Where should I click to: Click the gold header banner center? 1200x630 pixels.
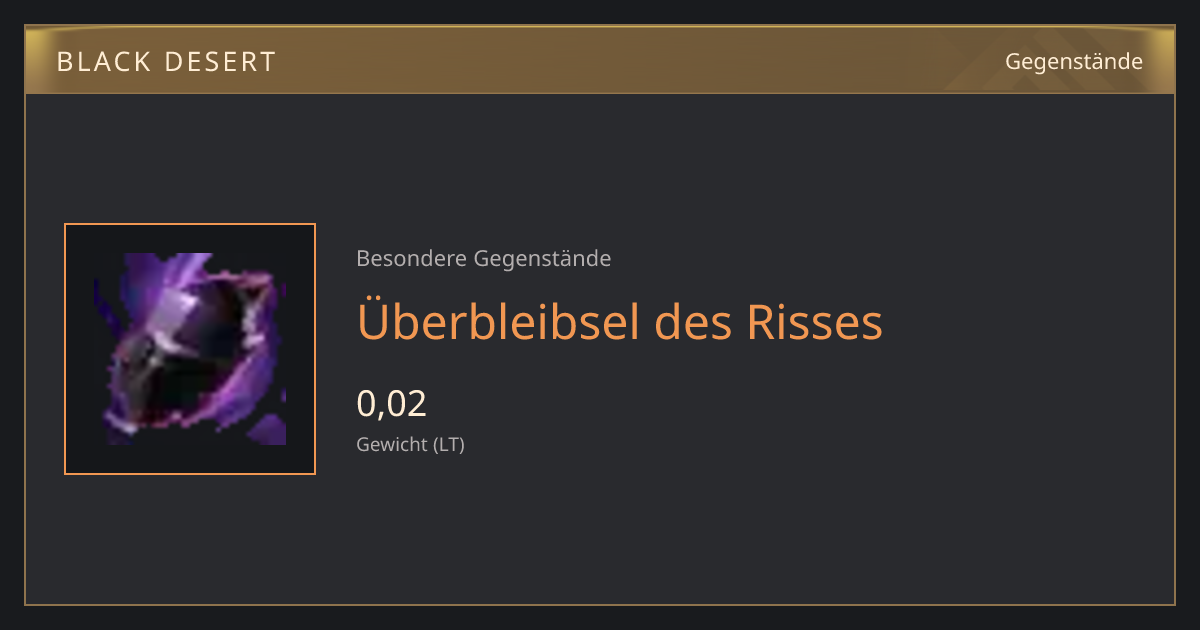tap(600, 61)
